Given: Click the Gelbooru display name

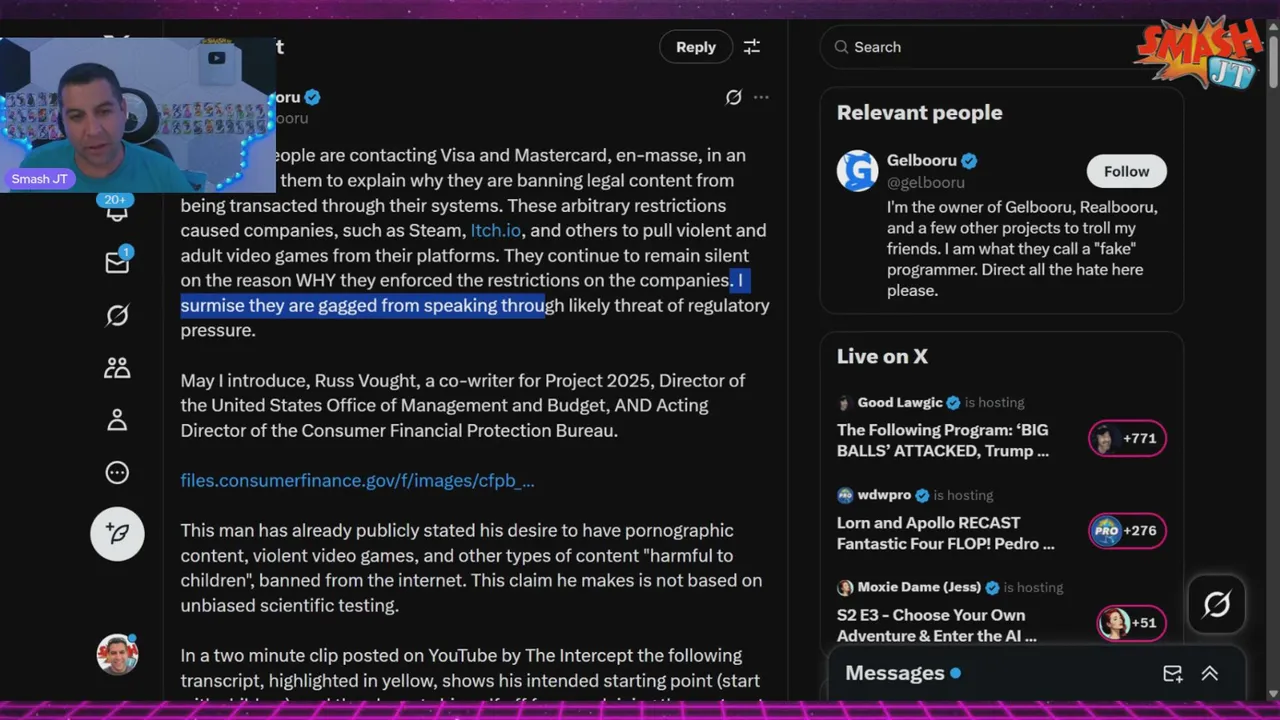Looking at the screenshot, I should [x=922, y=160].
